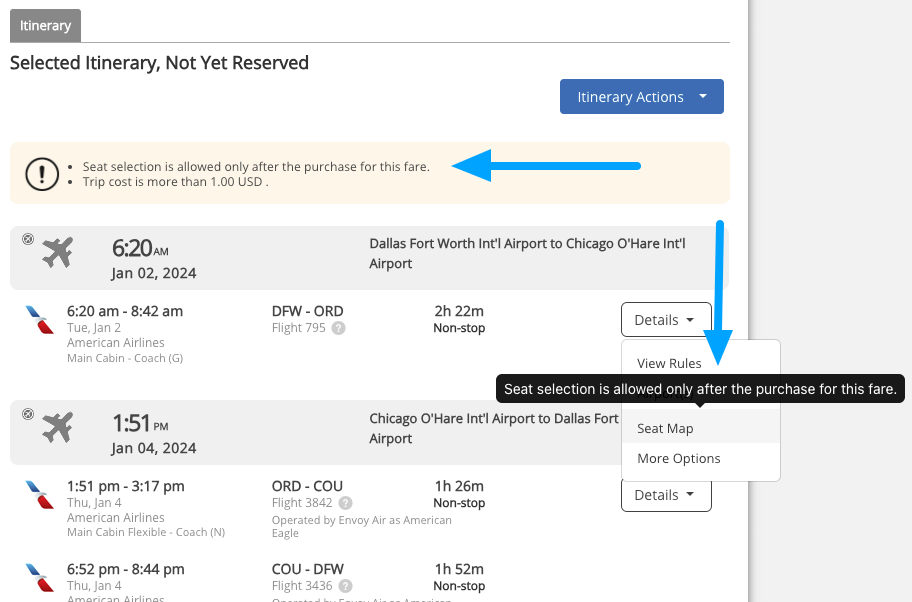Click the exclamation warning icon in alert banner
This screenshot has height=602, width=912.
point(42,174)
